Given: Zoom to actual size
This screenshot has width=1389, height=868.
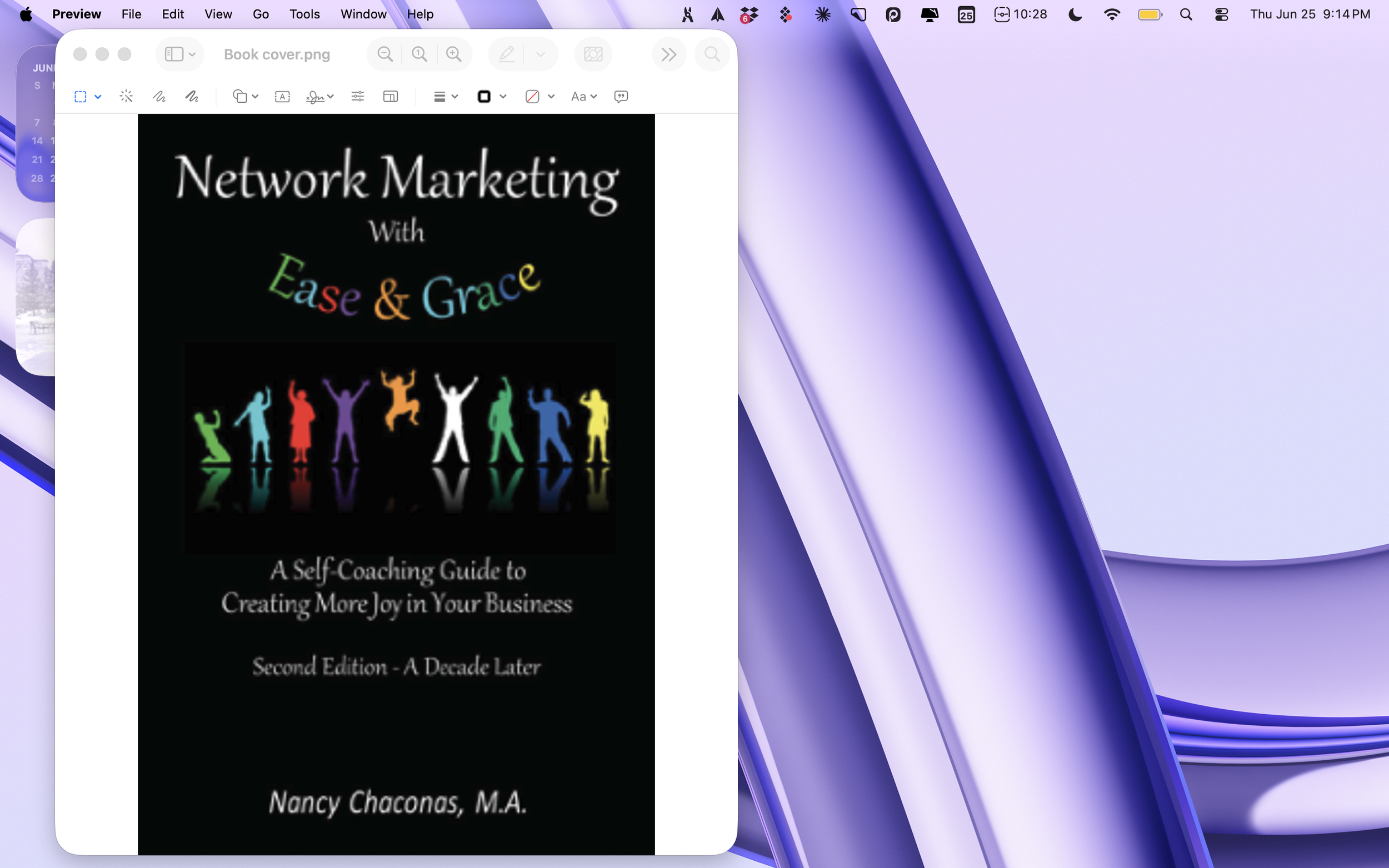Looking at the screenshot, I should pyautogui.click(x=419, y=54).
